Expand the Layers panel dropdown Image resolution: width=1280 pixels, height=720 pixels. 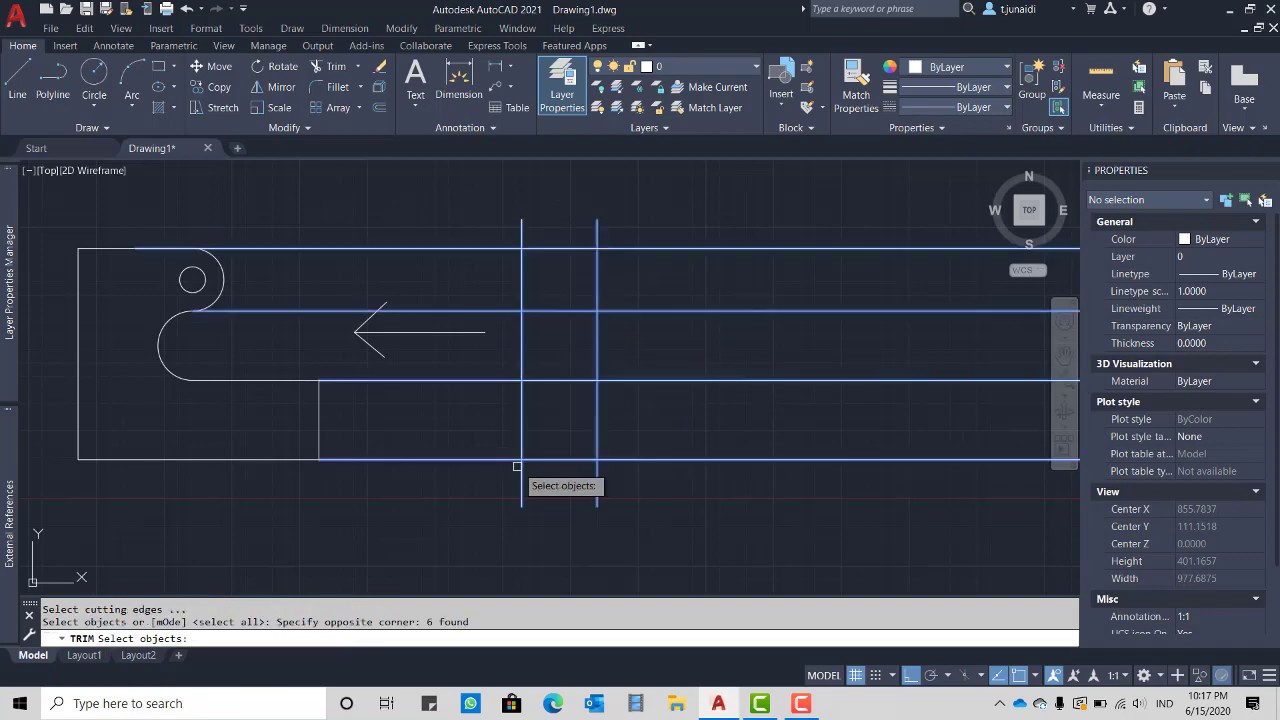(650, 128)
